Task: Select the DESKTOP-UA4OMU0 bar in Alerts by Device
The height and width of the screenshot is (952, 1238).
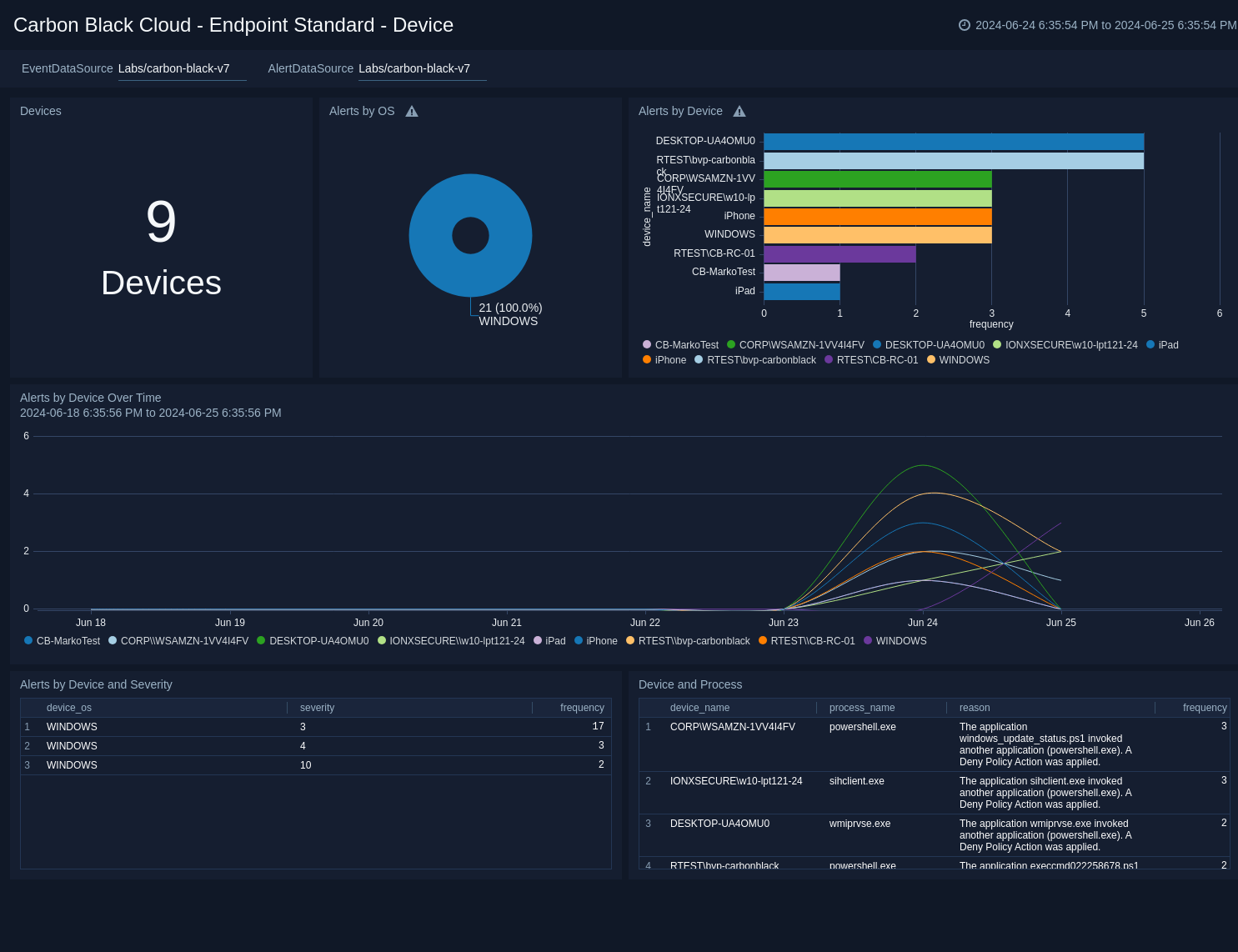Action: [950, 141]
